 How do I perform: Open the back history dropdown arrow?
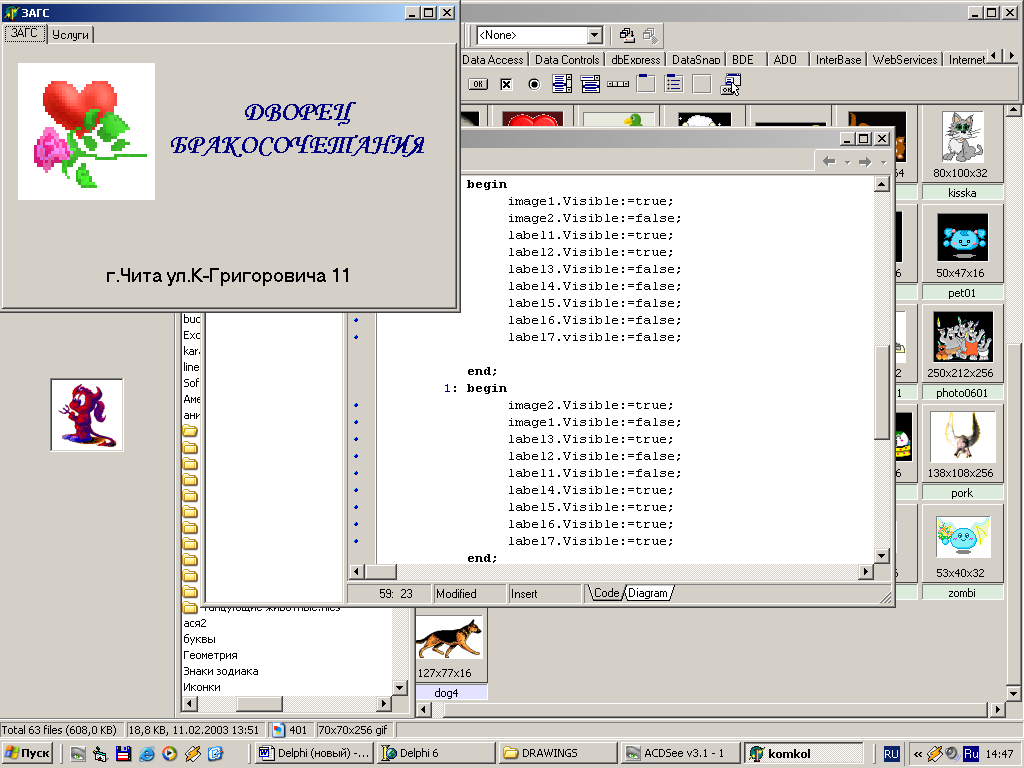847,162
